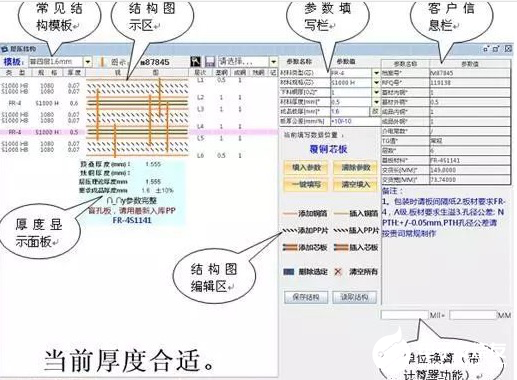Viewport: 517px width, 380px height.
Task: Click the L3 layer label
Action: (200, 109)
